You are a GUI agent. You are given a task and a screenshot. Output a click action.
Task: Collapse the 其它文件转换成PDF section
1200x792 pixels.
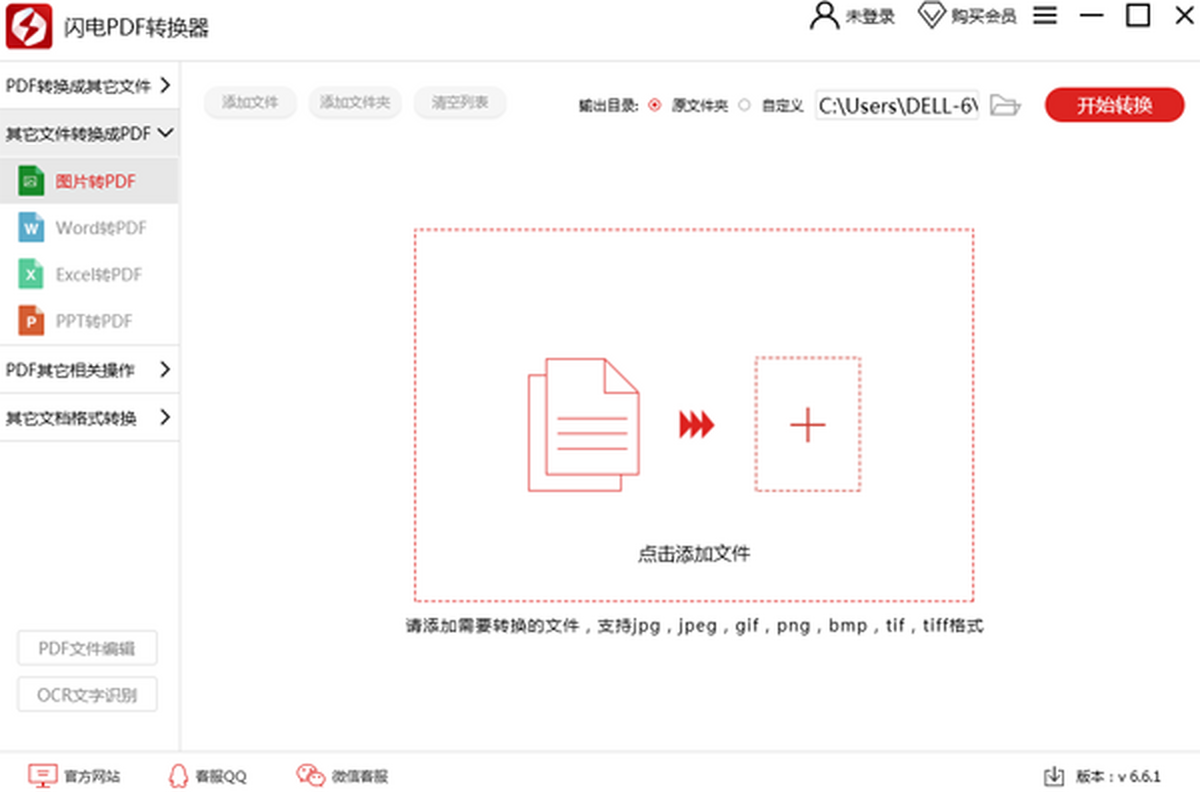point(89,133)
